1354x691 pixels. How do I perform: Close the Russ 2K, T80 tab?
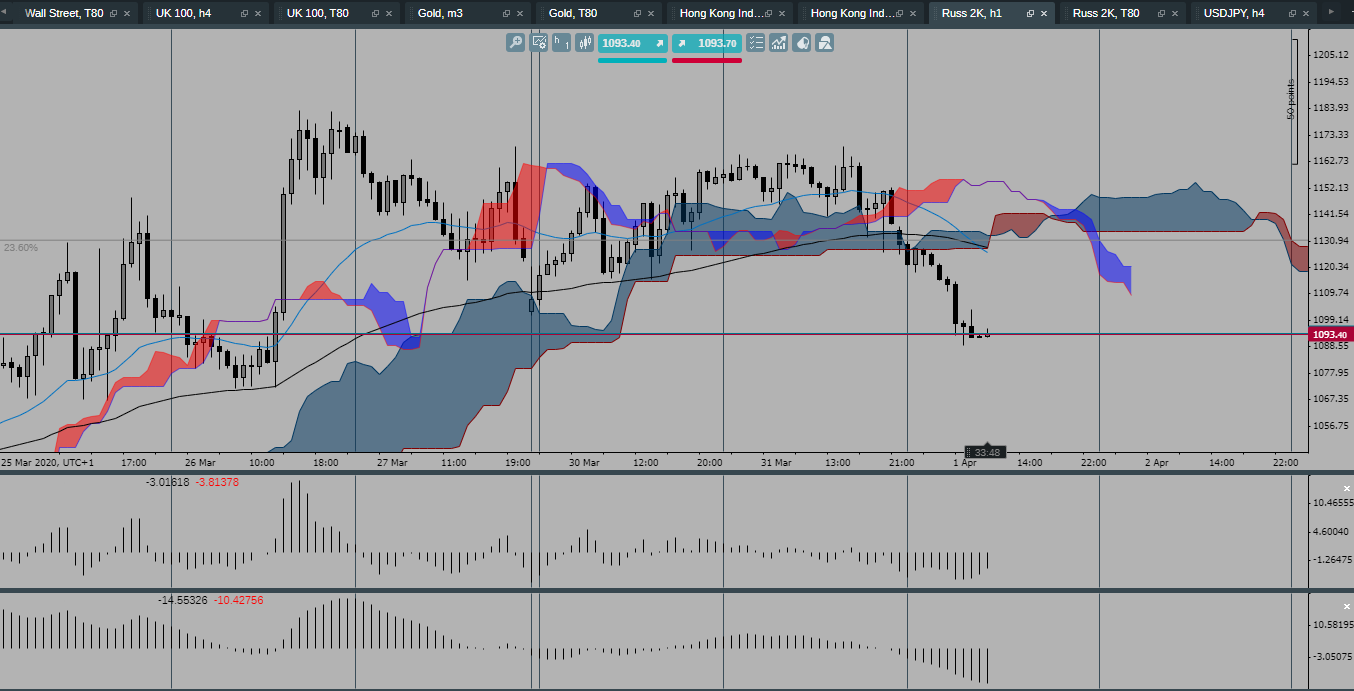coord(1175,14)
